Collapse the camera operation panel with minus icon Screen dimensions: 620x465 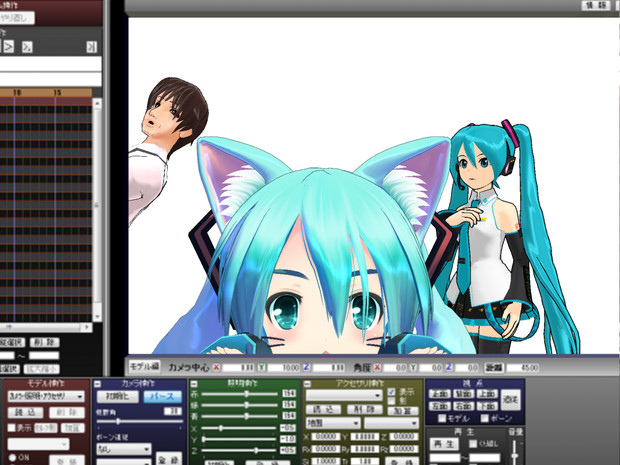coord(98,384)
